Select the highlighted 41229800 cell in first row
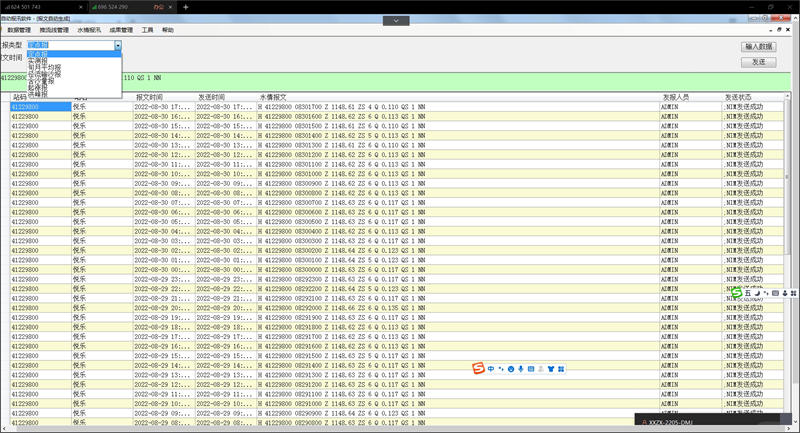800x433 pixels. 41,107
